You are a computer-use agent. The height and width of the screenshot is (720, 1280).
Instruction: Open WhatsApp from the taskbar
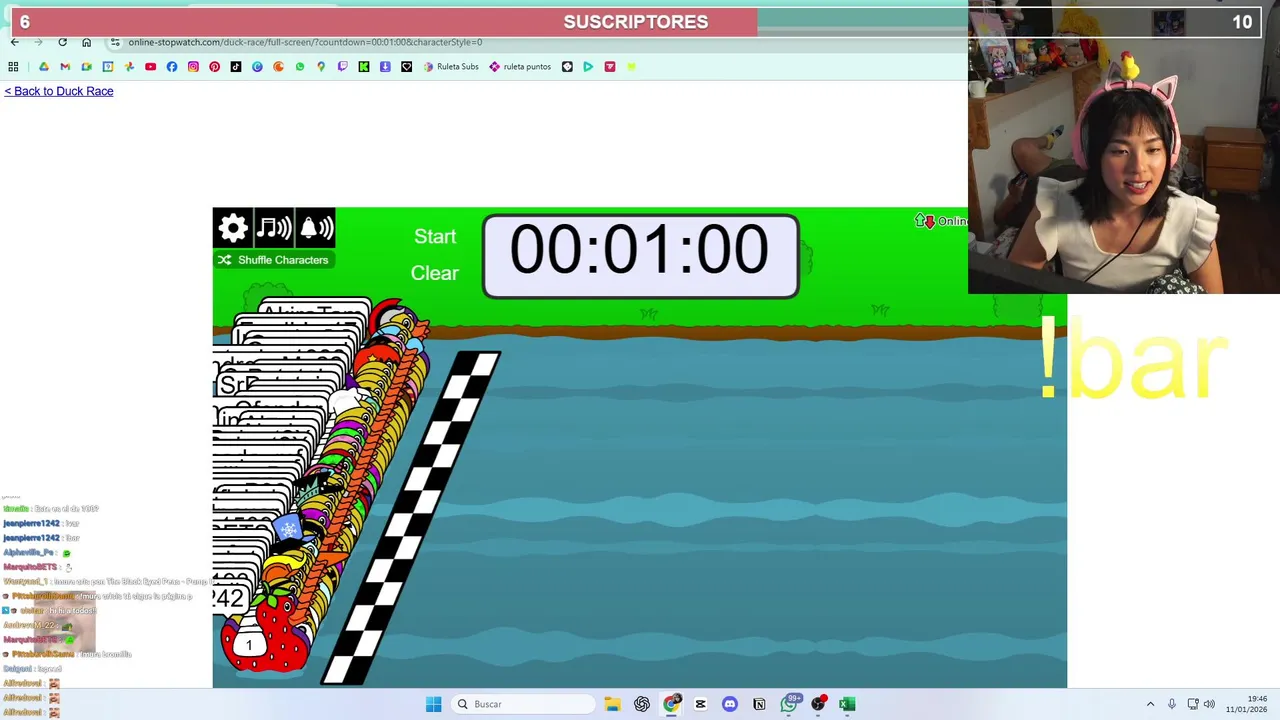789,704
